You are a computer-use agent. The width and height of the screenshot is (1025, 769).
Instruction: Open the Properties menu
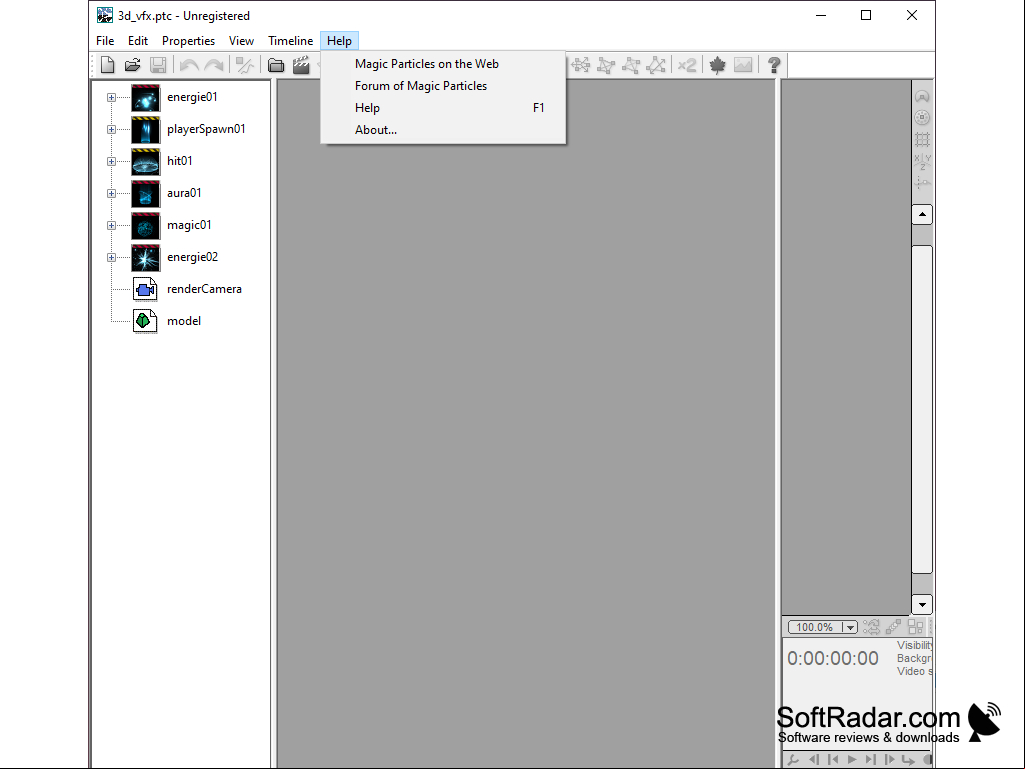tap(188, 41)
